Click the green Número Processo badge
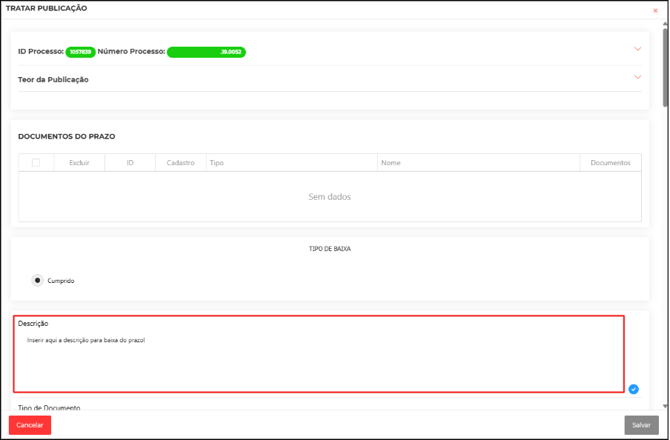This screenshot has width=670, height=440. [206, 52]
